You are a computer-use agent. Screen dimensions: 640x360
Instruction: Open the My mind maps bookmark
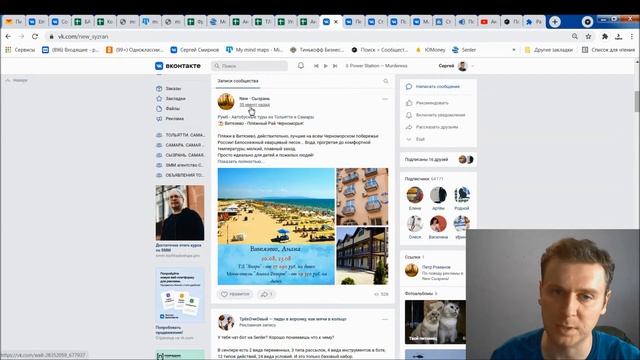click(x=254, y=50)
